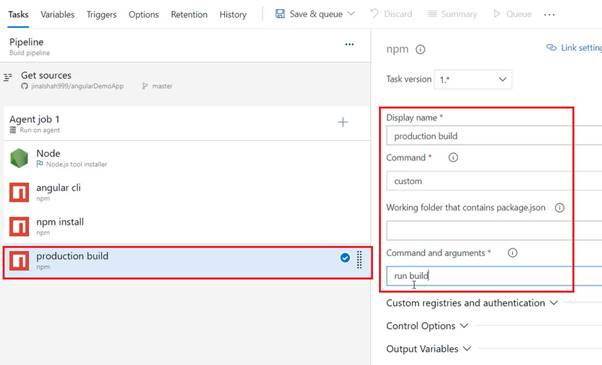Click the Working folder input field
602x365 pixels.
(494, 230)
